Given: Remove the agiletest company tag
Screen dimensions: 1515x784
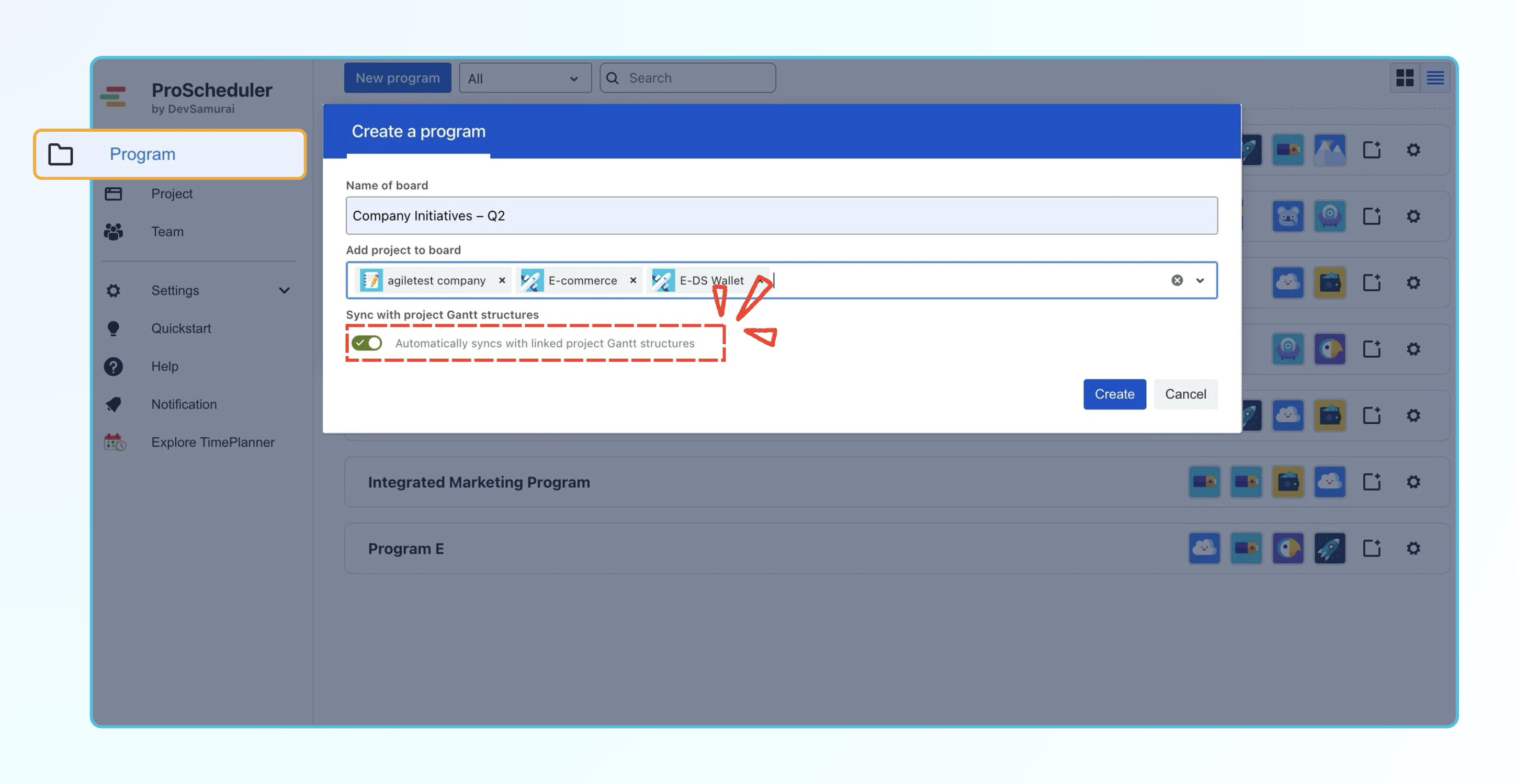Looking at the screenshot, I should (x=502, y=280).
